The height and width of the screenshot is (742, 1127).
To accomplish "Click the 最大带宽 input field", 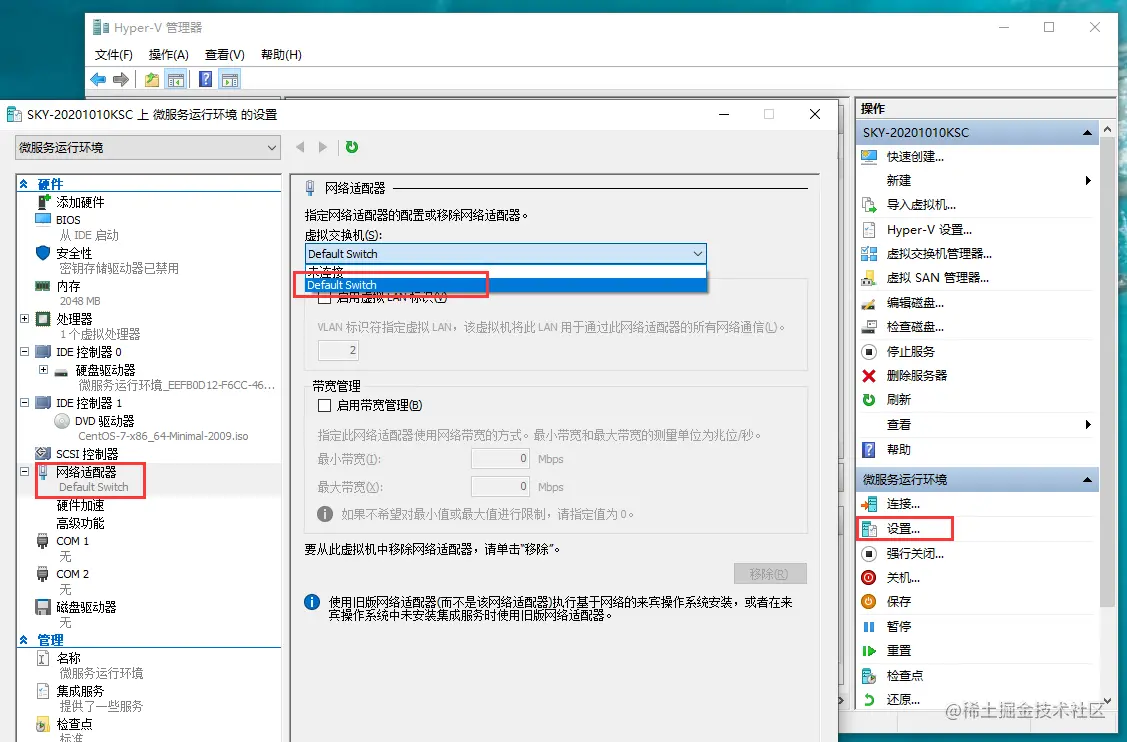I will click(x=500, y=487).
